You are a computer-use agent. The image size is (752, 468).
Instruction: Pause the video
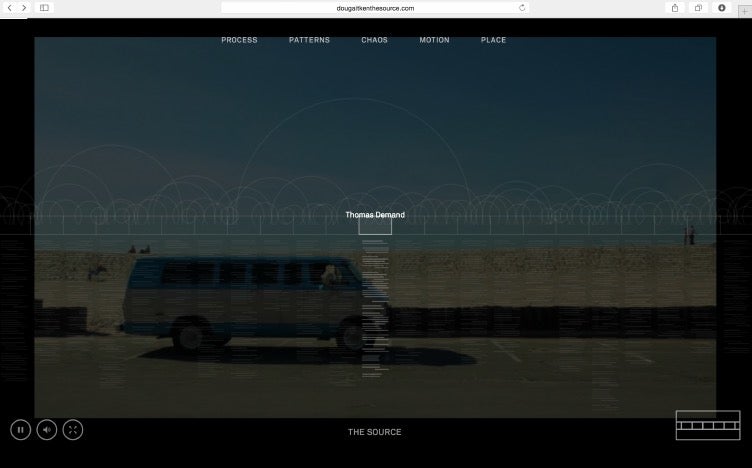click(x=21, y=430)
